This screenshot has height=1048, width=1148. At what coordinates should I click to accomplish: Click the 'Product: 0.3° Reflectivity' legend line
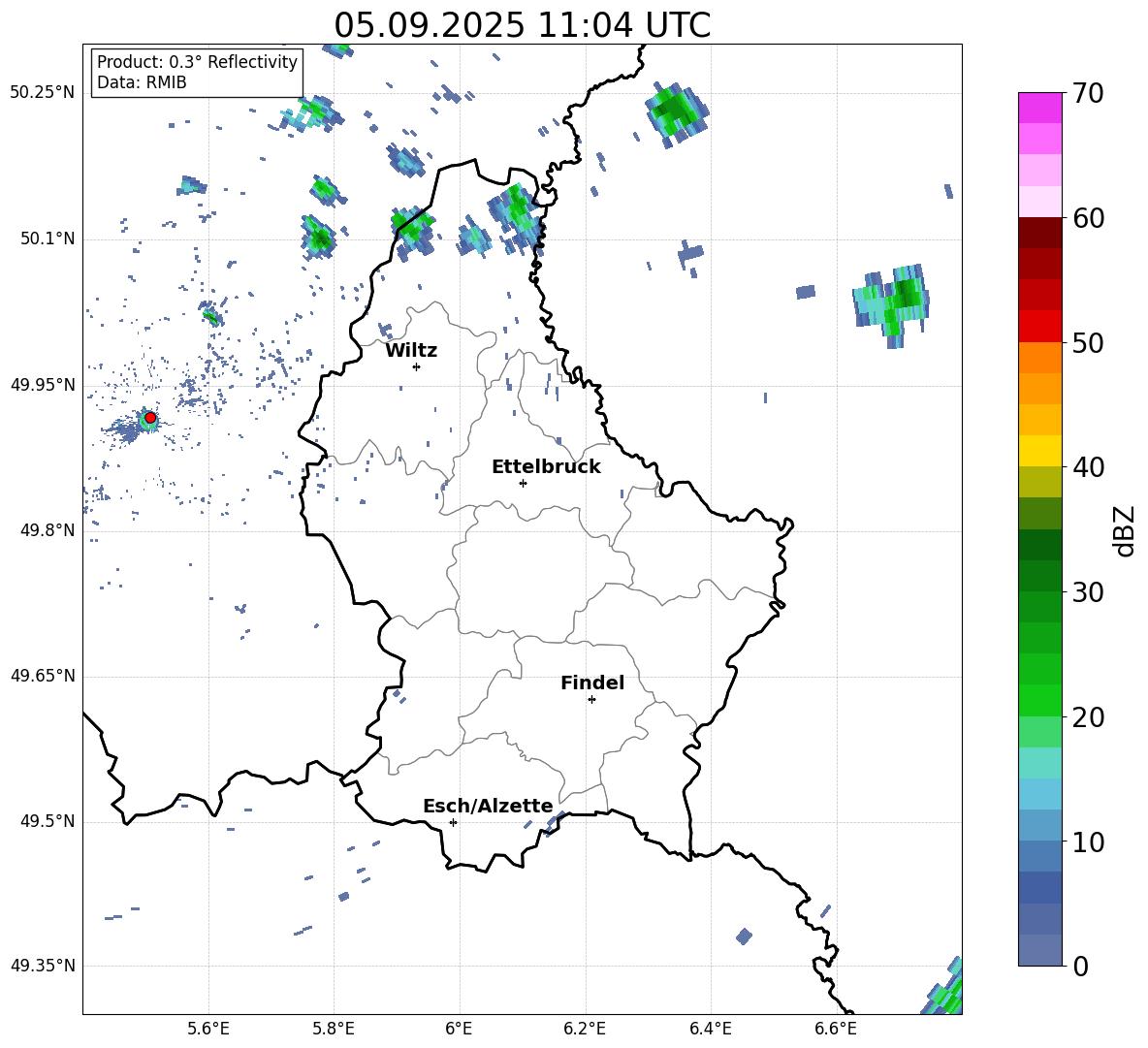tap(197, 62)
